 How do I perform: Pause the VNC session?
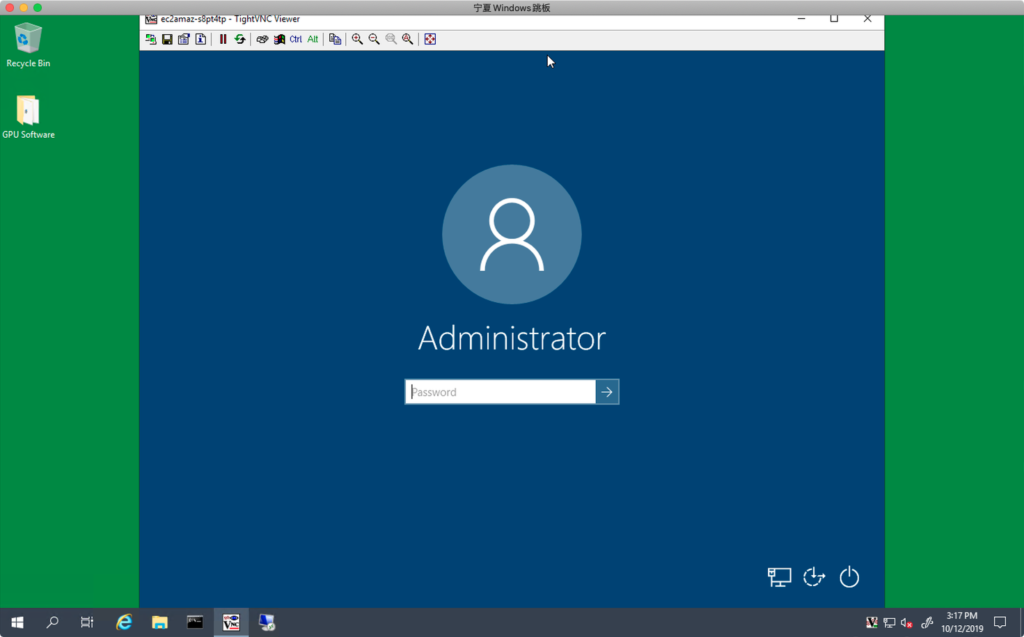(223, 39)
